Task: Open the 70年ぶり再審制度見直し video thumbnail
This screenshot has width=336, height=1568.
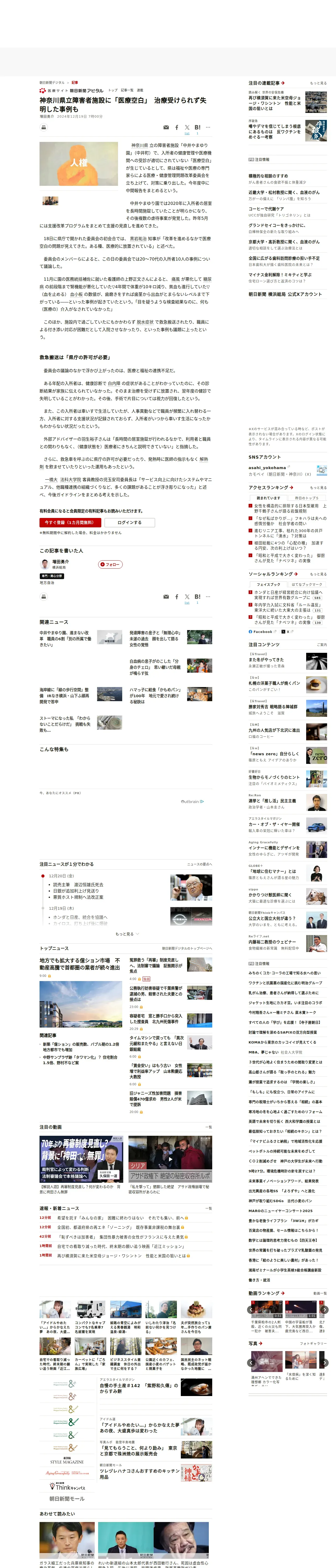Action: coord(81,1159)
